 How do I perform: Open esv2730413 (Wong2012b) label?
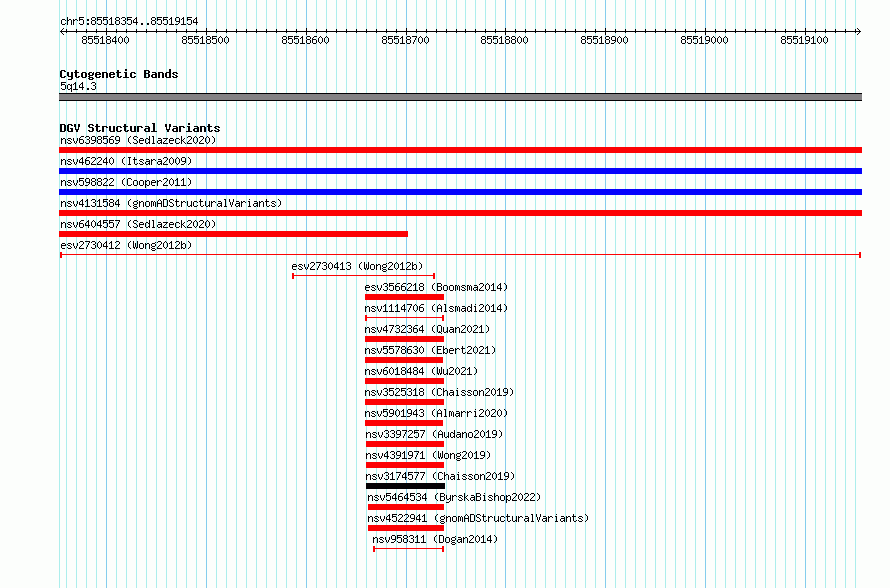click(357, 266)
